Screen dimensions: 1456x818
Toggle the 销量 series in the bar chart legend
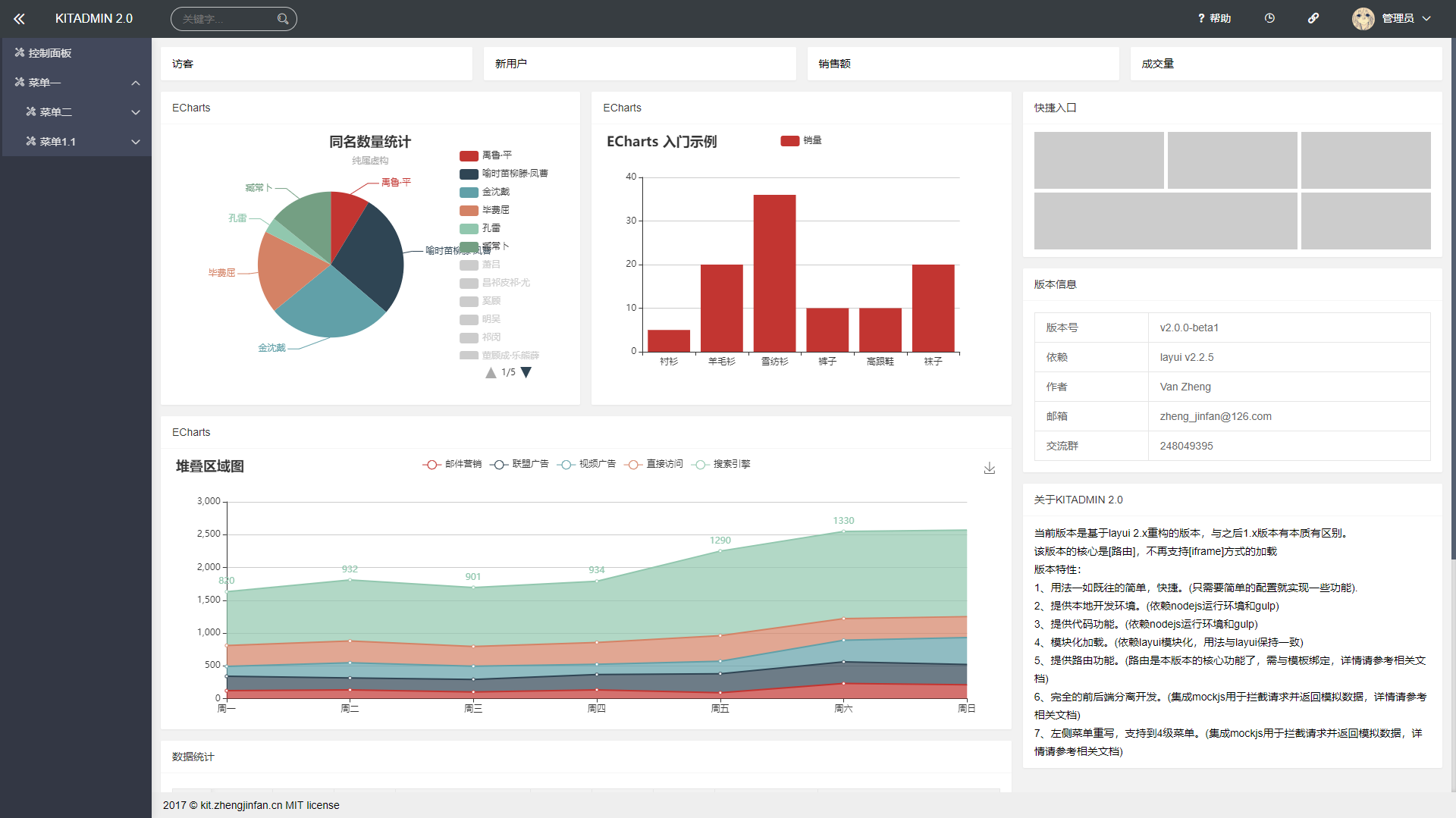[802, 140]
